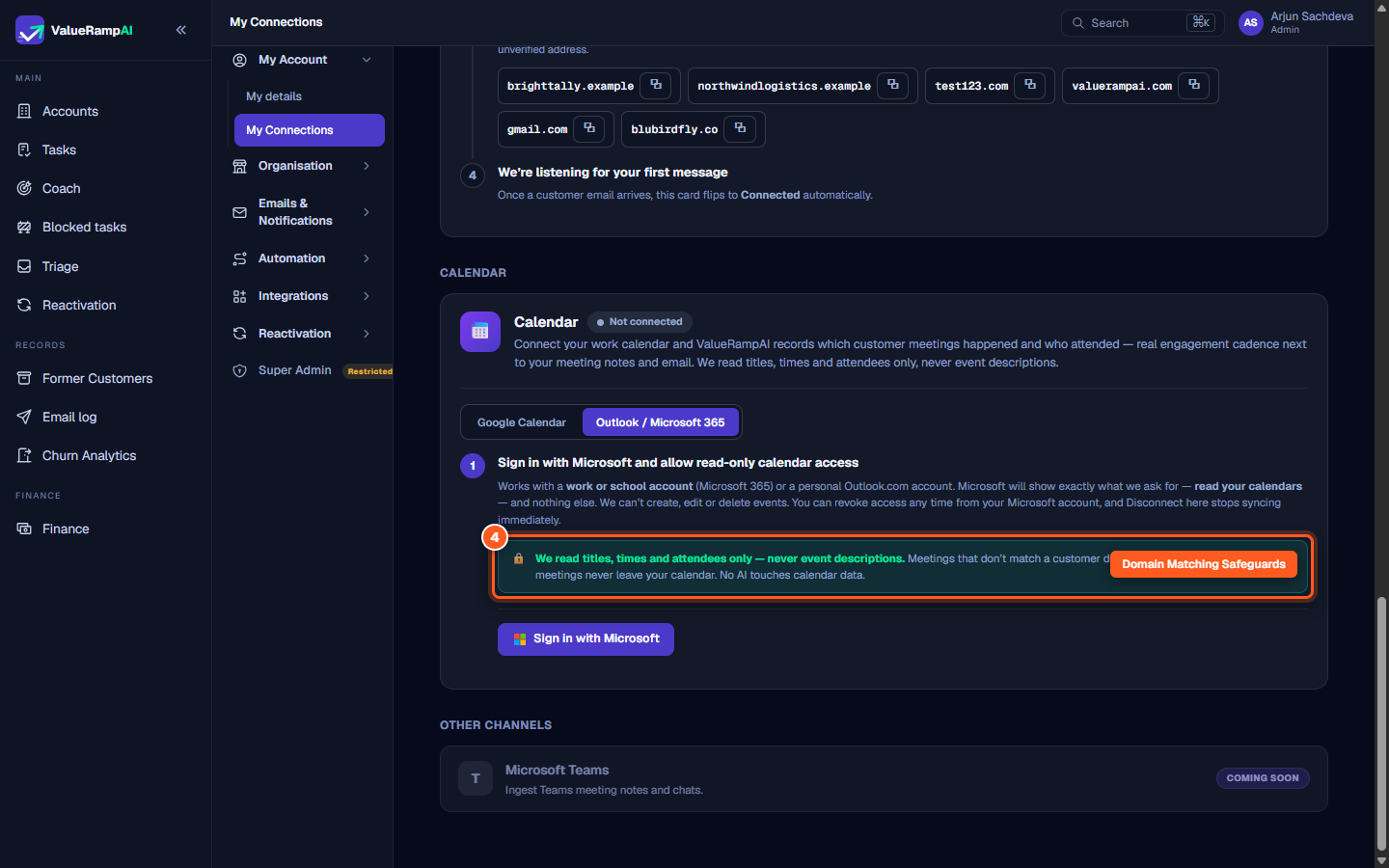Image resolution: width=1389 pixels, height=868 pixels.
Task: Click the Coming Soon badge
Action: coord(1263,778)
